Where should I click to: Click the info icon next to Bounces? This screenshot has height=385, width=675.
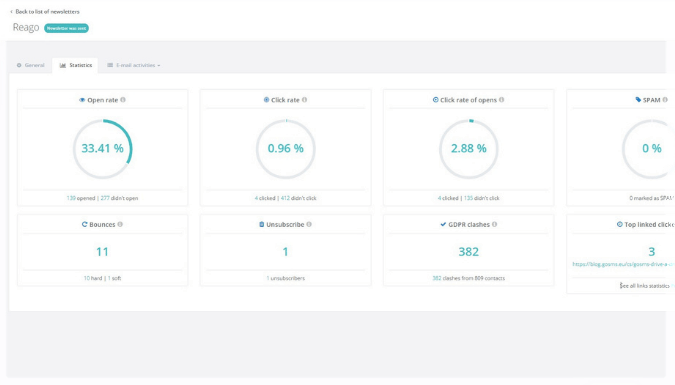click(120, 224)
